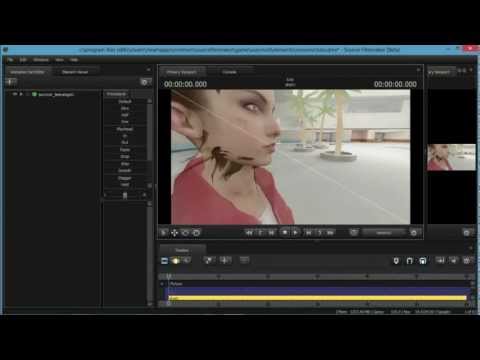480x360 pixels.
Task: Switch to the Element Viewer tab
Action: (x=75, y=72)
